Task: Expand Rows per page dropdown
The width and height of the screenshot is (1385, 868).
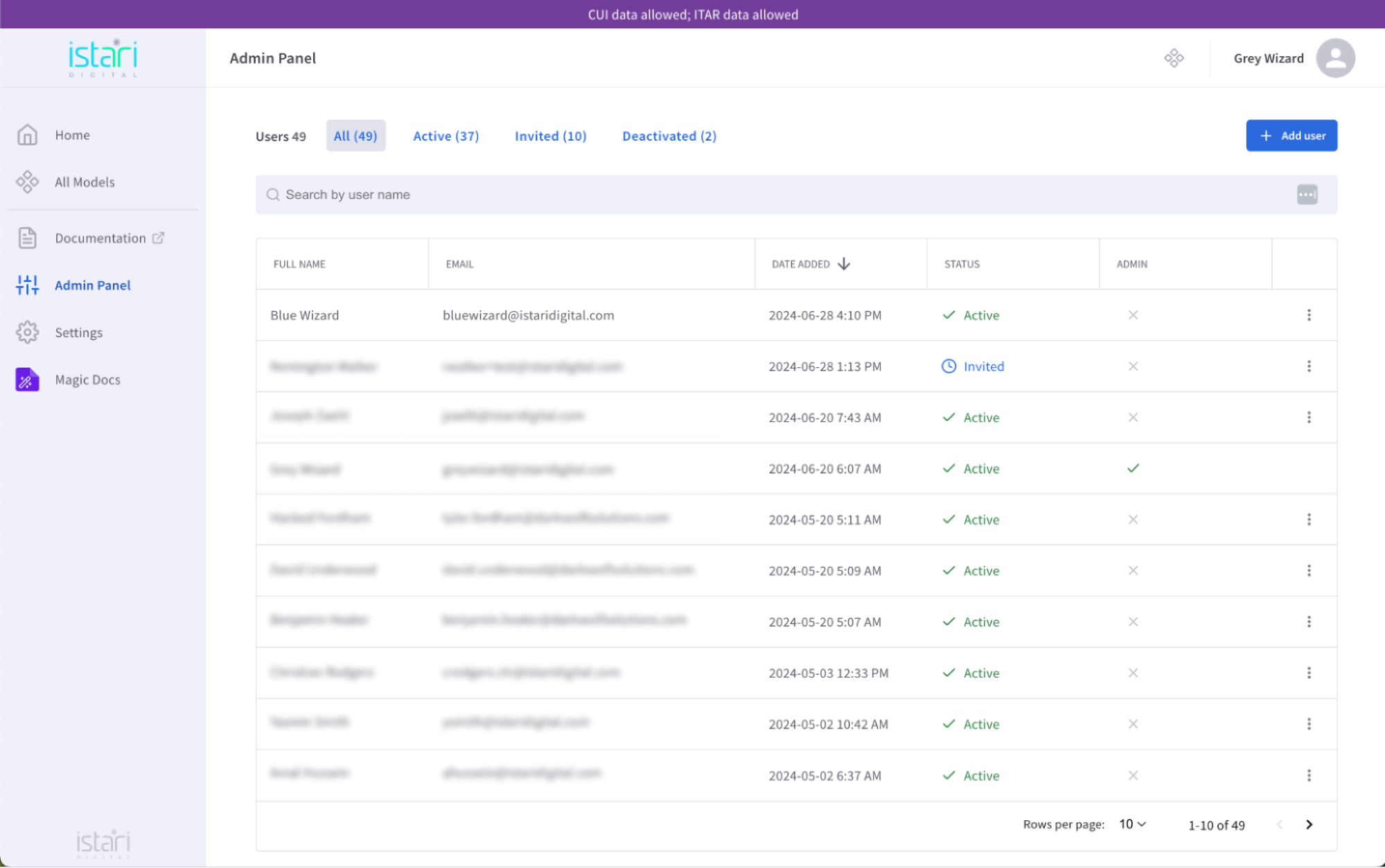Action: coord(1133,824)
